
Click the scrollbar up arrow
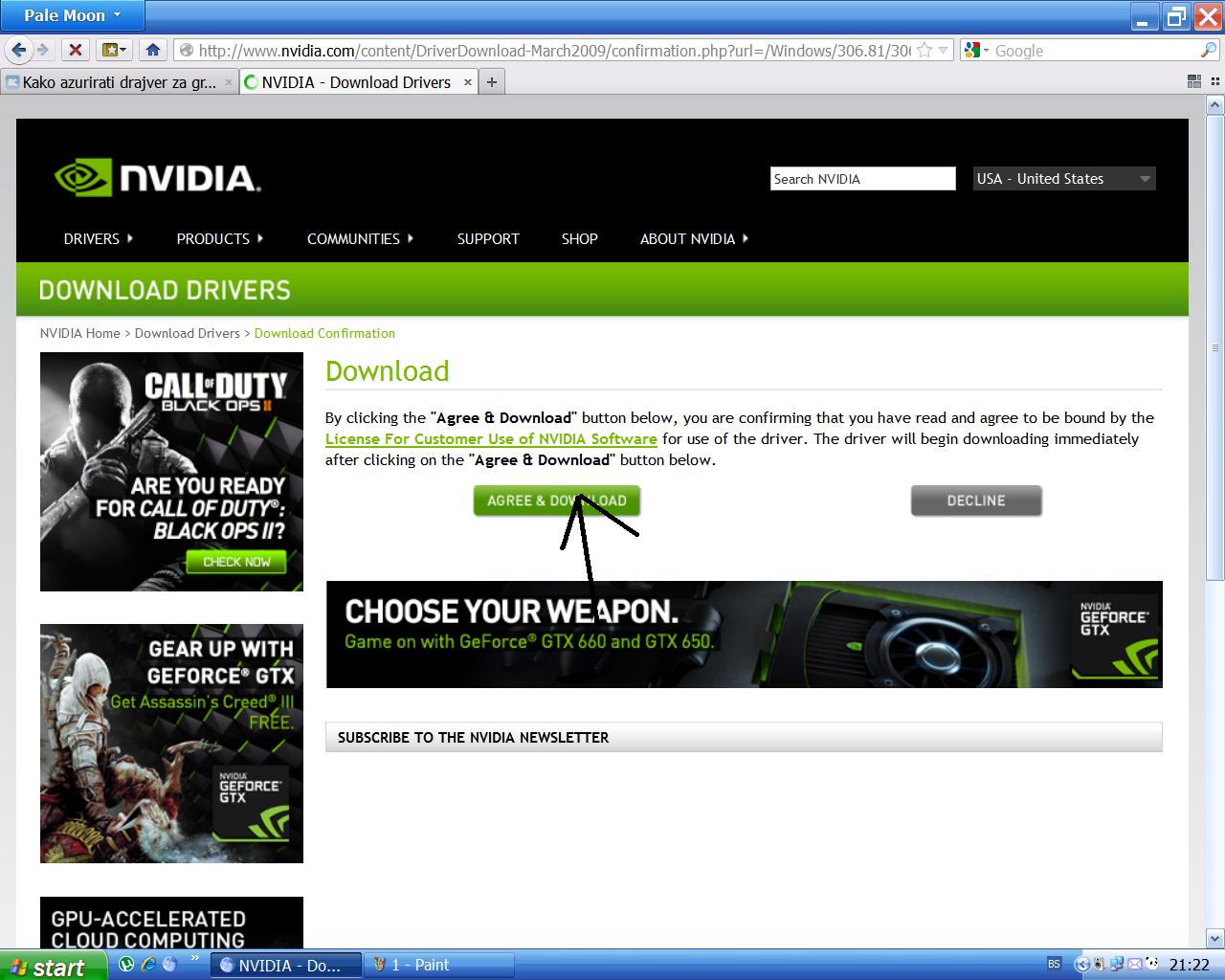(1215, 104)
